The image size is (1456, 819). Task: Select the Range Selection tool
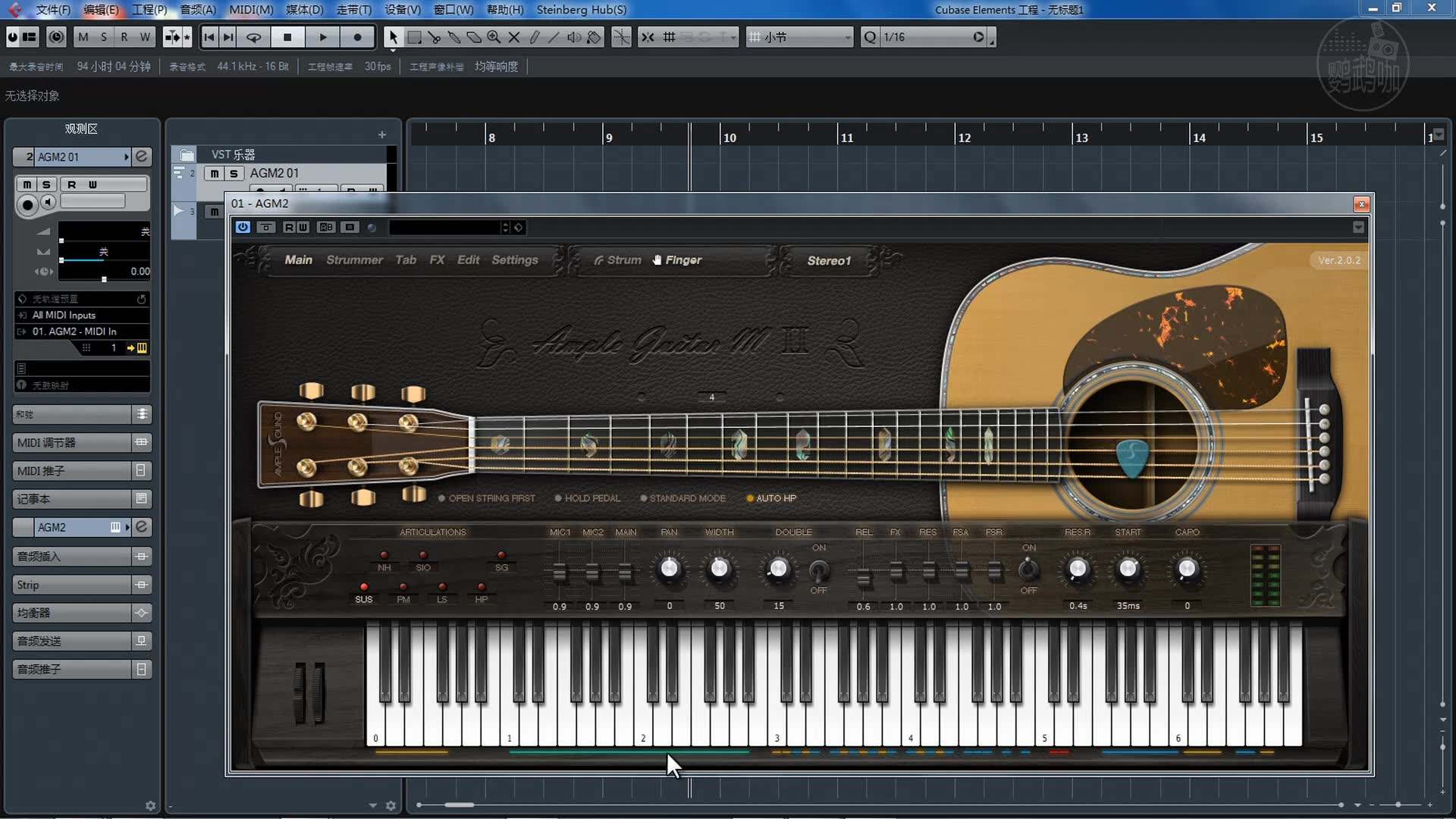[x=414, y=37]
